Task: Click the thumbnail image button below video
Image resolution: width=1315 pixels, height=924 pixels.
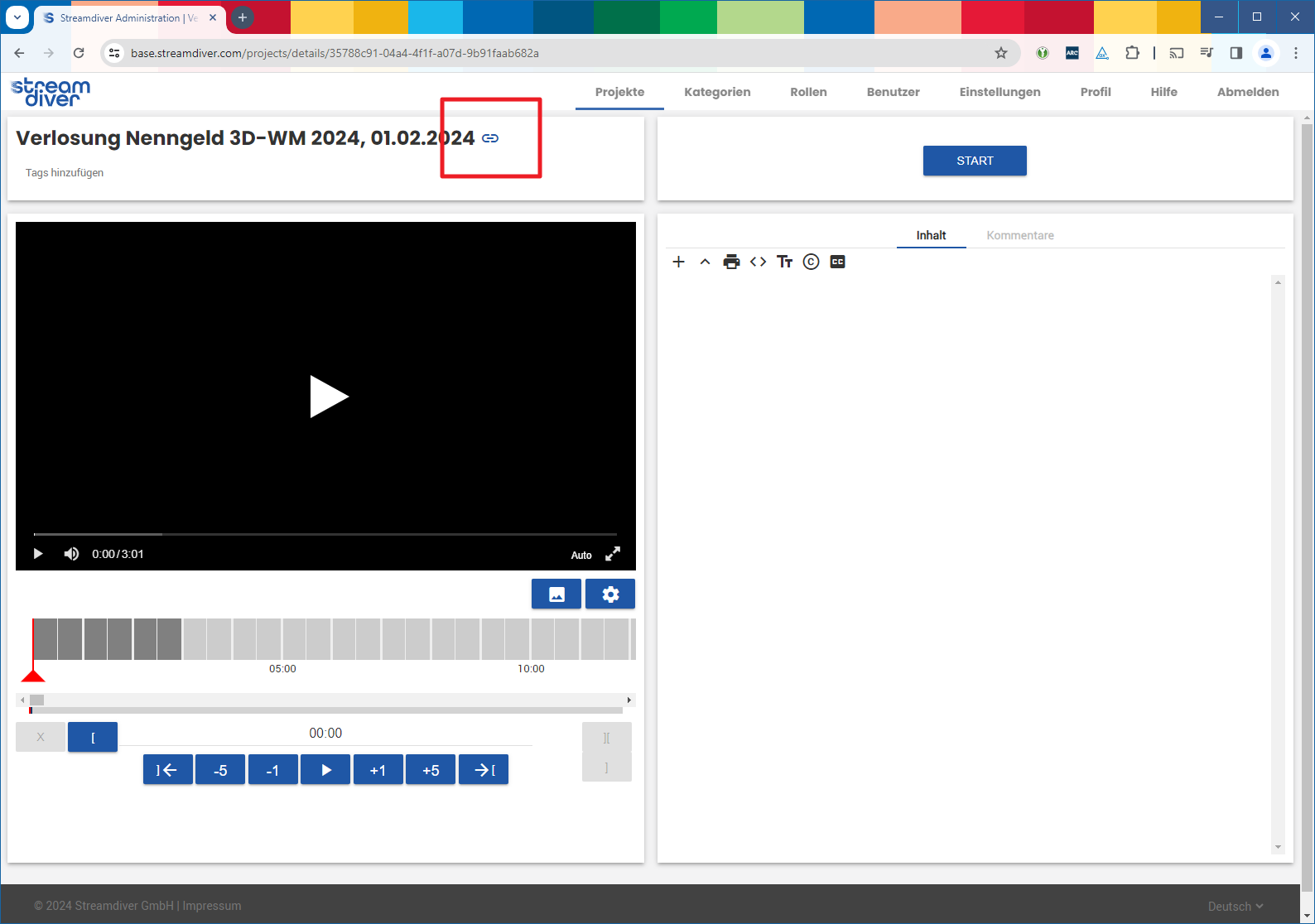Action: pos(556,594)
